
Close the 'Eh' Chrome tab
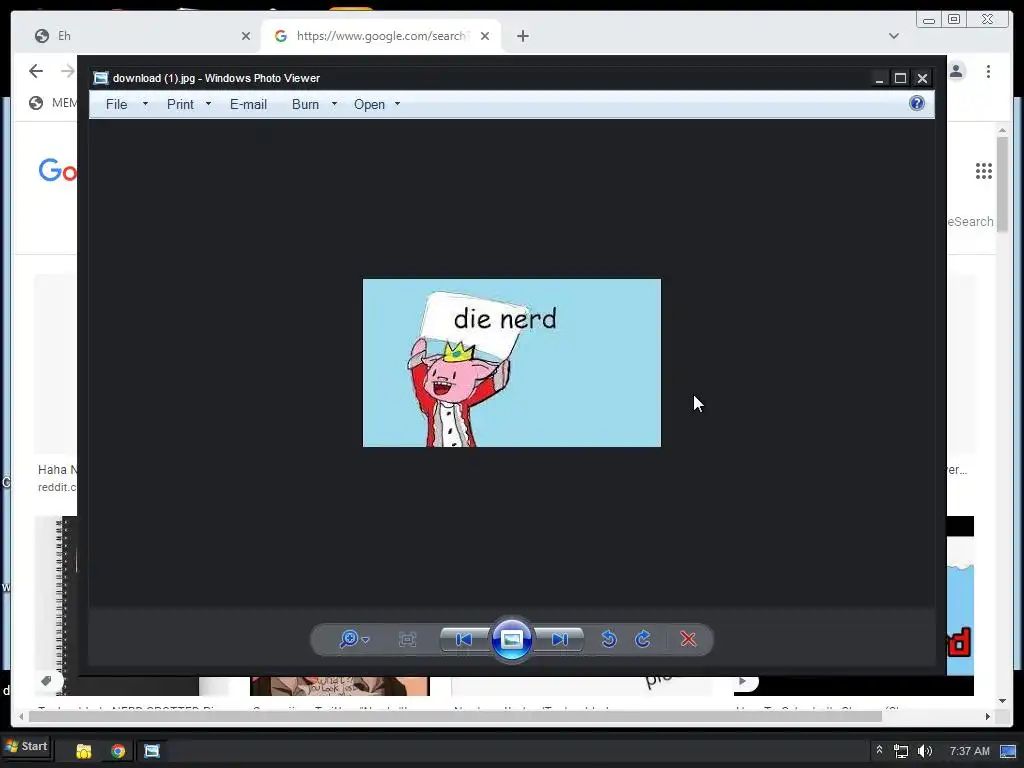(246, 36)
